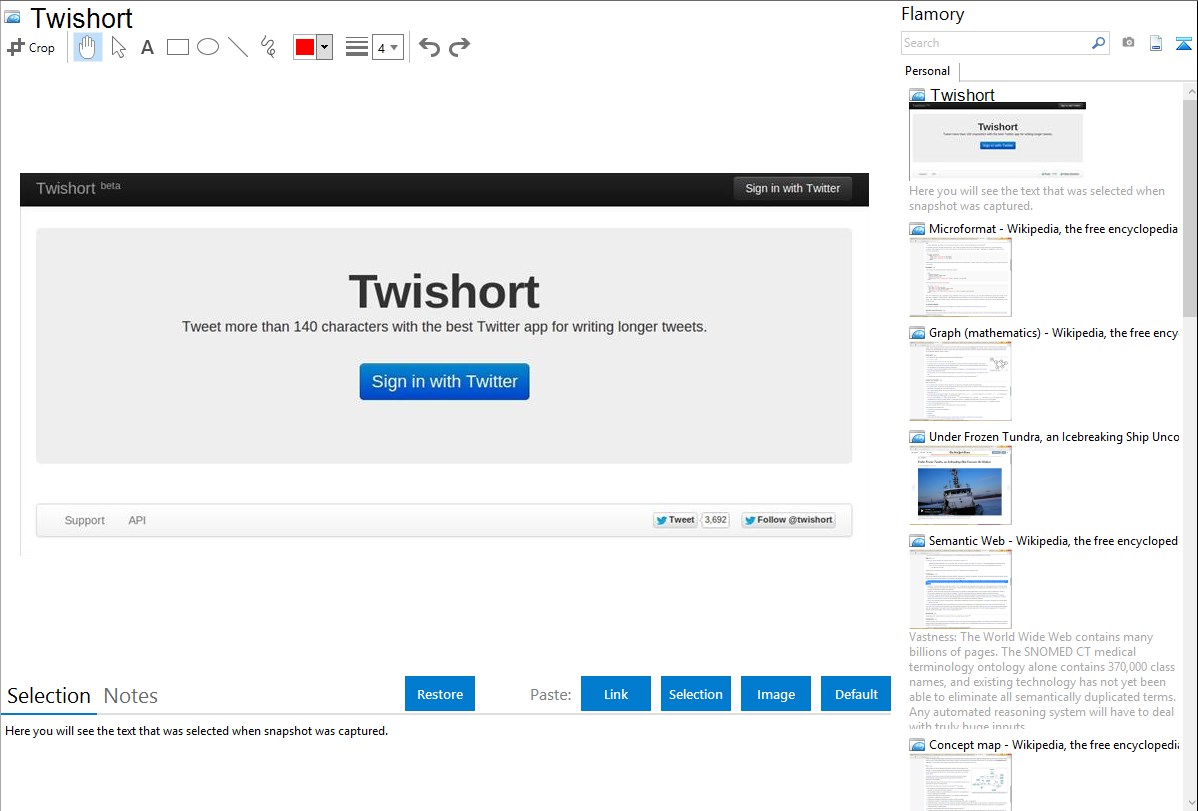Open the Twishort snapshot thumbnail

click(997, 141)
